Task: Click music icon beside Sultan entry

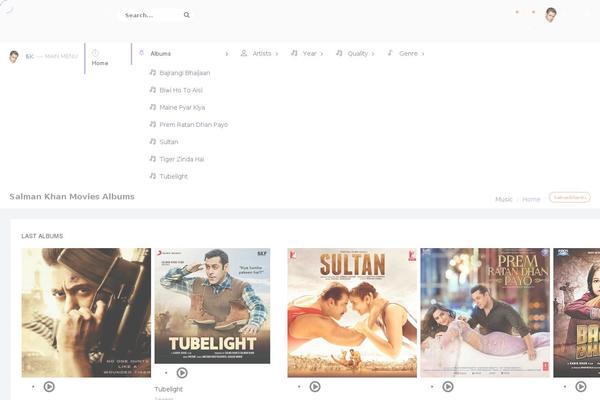Action: (153, 141)
